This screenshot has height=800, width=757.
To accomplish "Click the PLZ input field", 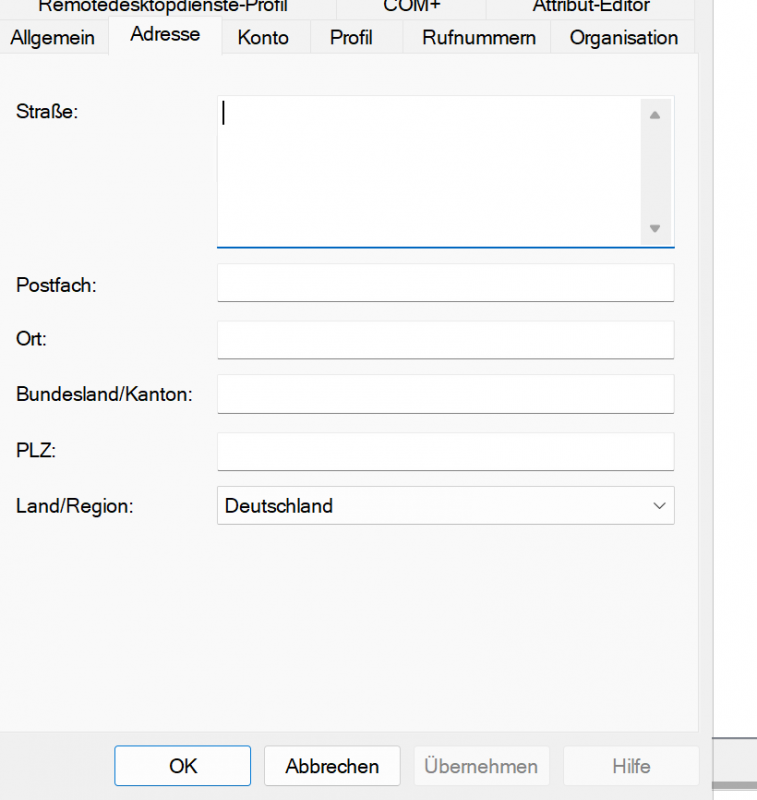I will pos(445,451).
